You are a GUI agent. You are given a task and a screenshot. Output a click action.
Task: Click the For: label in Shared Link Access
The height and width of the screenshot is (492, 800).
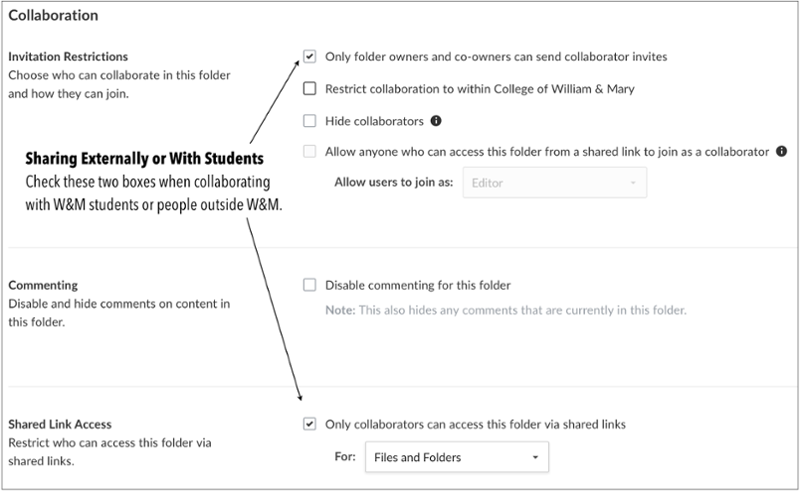344,458
